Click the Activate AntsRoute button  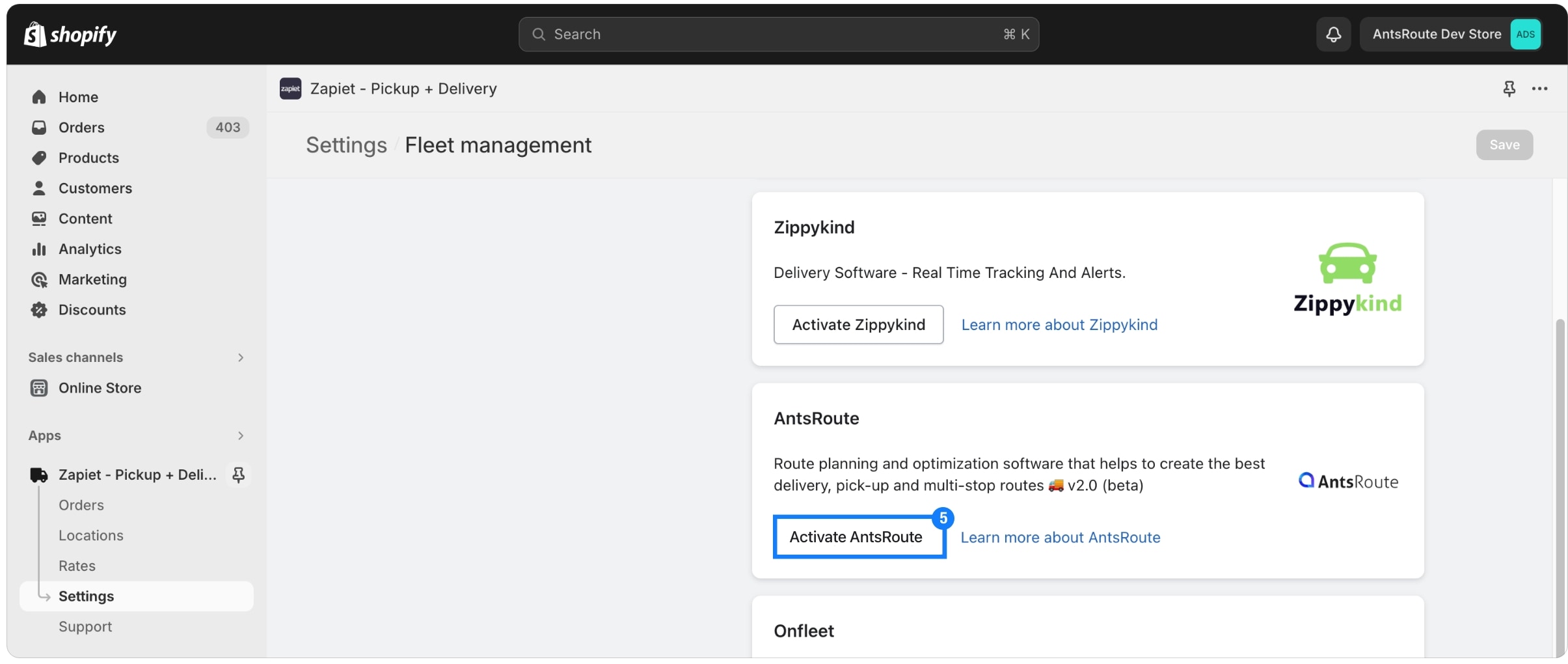pyautogui.click(x=859, y=536)
